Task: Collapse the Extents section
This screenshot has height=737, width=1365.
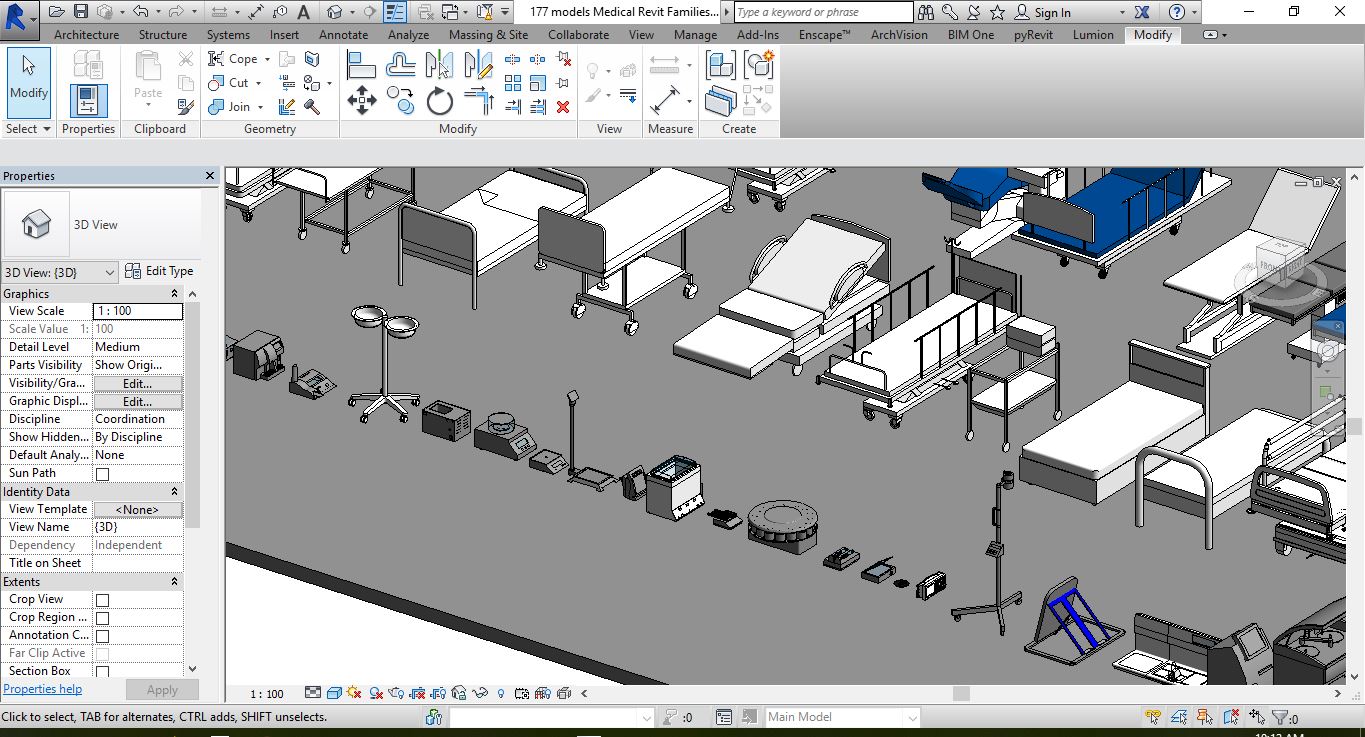Action: tap(174, 582)
